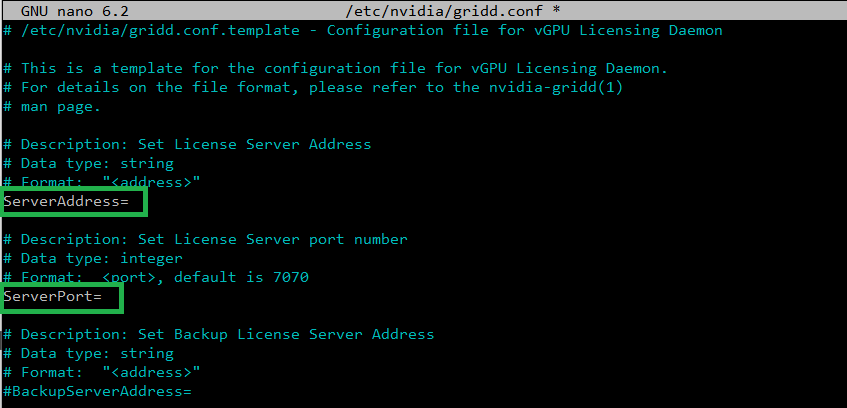The image size is (847, 408).
Task: Click the word ServerAddress in the config
Action: (x=62, y=202)
